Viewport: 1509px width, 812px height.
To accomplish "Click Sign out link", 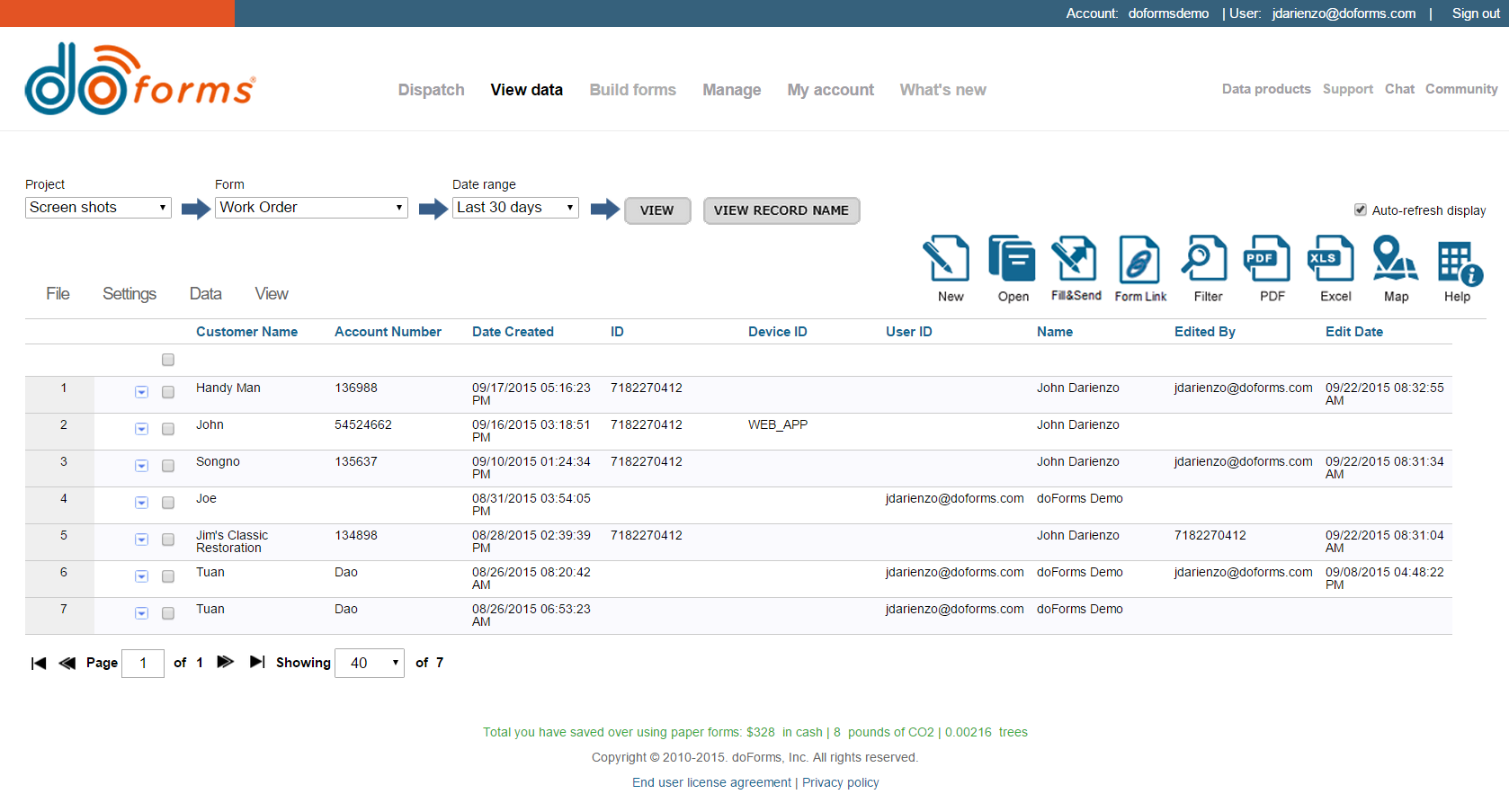I will click(x=1476, y=13).
